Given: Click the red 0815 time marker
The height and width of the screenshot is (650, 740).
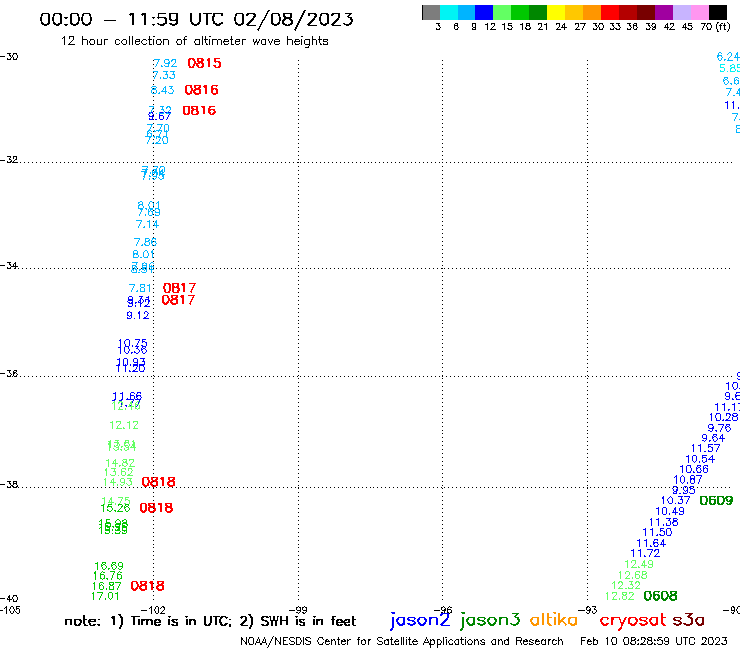Looking at the screenshot, I should coord(204,63).
